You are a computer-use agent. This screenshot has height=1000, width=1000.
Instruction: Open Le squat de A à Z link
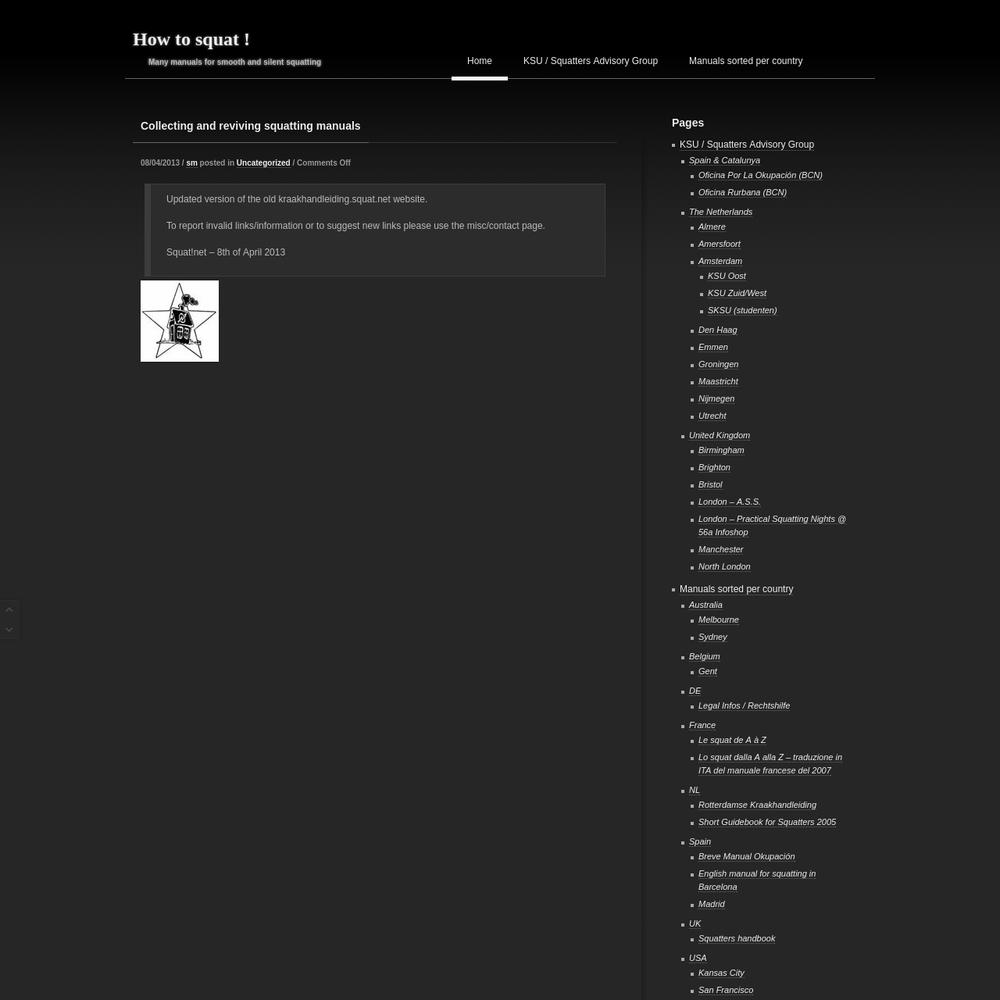(732, 740)
